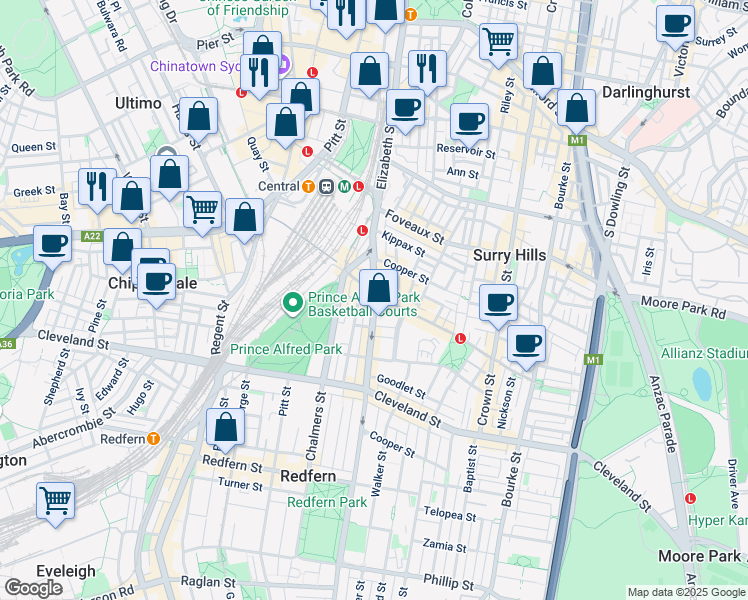748x600 pixels.
Task: Click the shopping bag marker above the M1 shield
Action: click(x=576, y=110)
